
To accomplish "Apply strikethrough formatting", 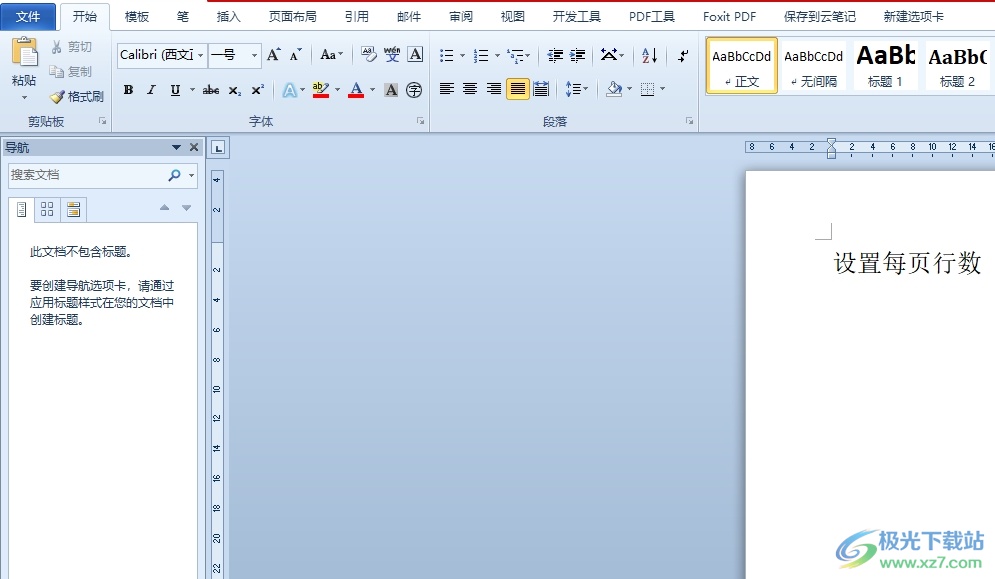I will click(x=211, y=90).
